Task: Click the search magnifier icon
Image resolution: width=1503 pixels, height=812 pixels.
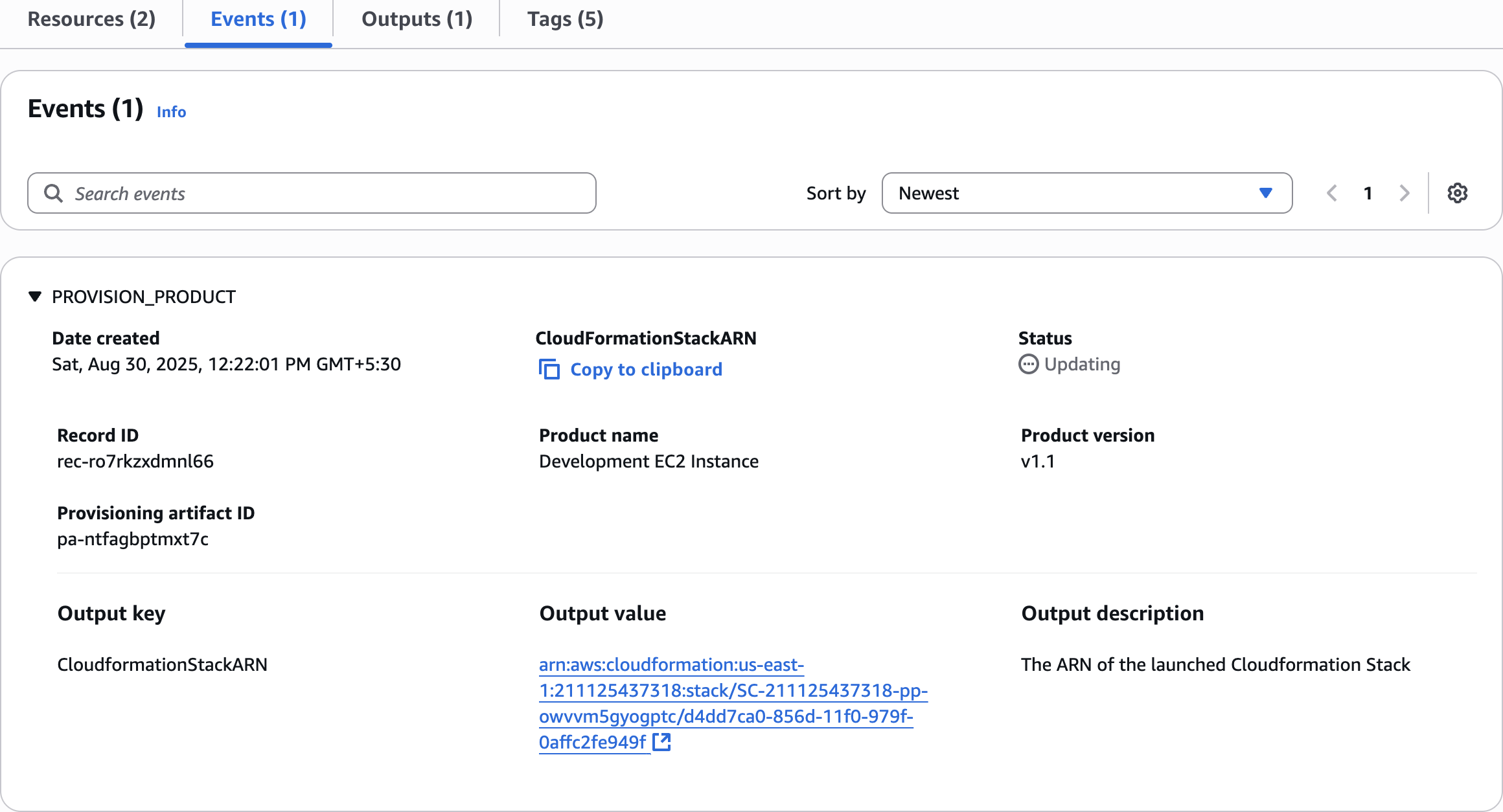Action: pos(53,193)
